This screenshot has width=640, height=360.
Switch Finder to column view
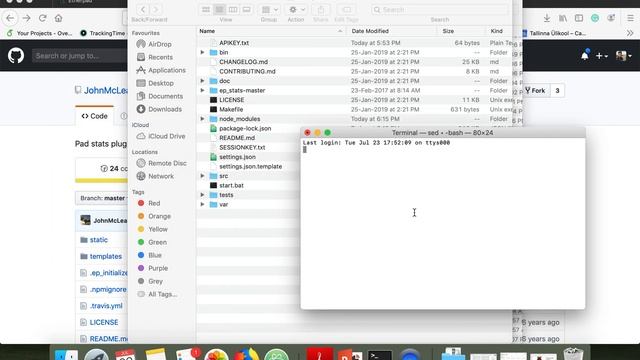(x=233, y=9)
